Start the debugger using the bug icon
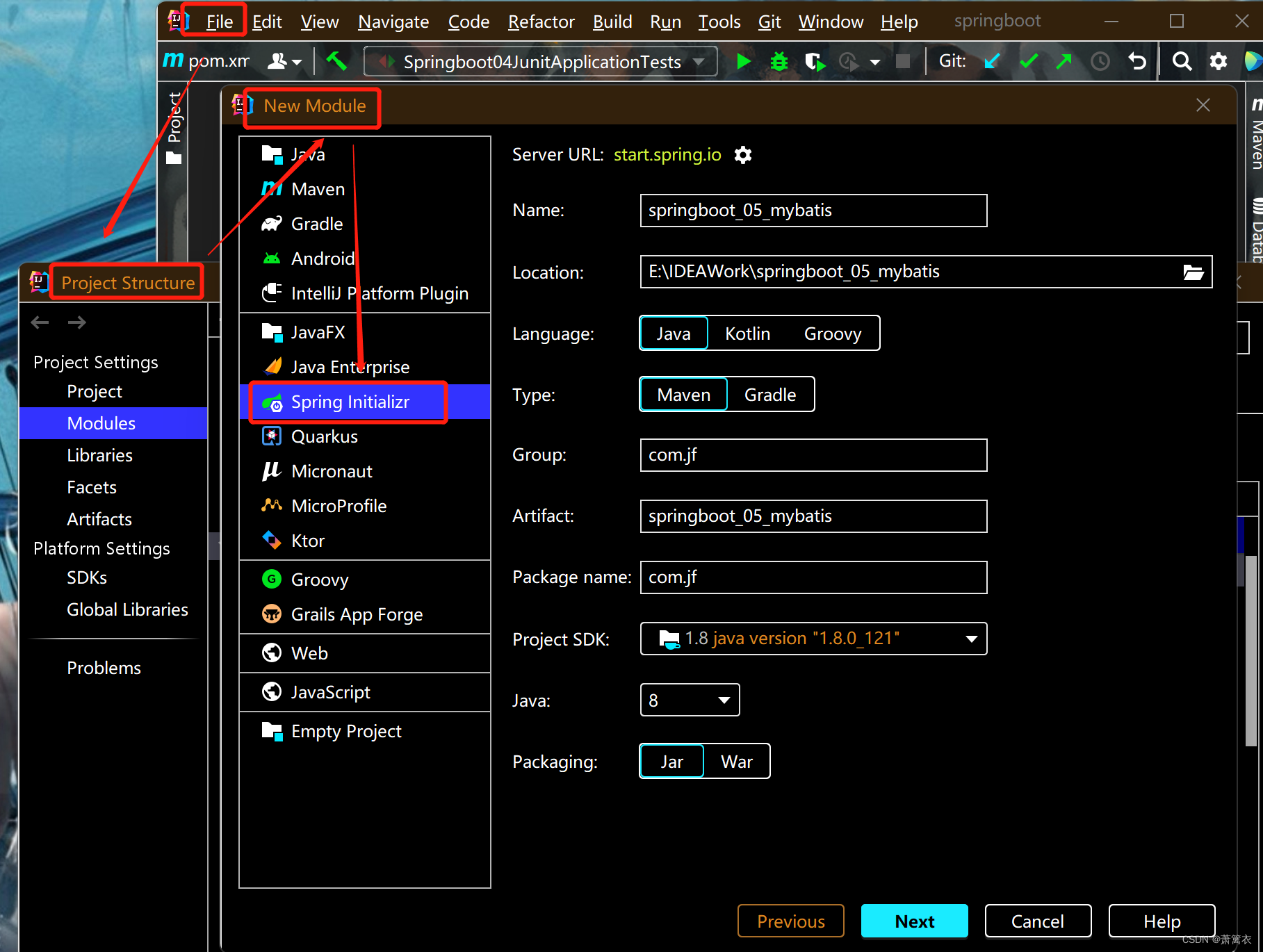Viewport: 1263px width, 952px height. (x=778, y=61)
